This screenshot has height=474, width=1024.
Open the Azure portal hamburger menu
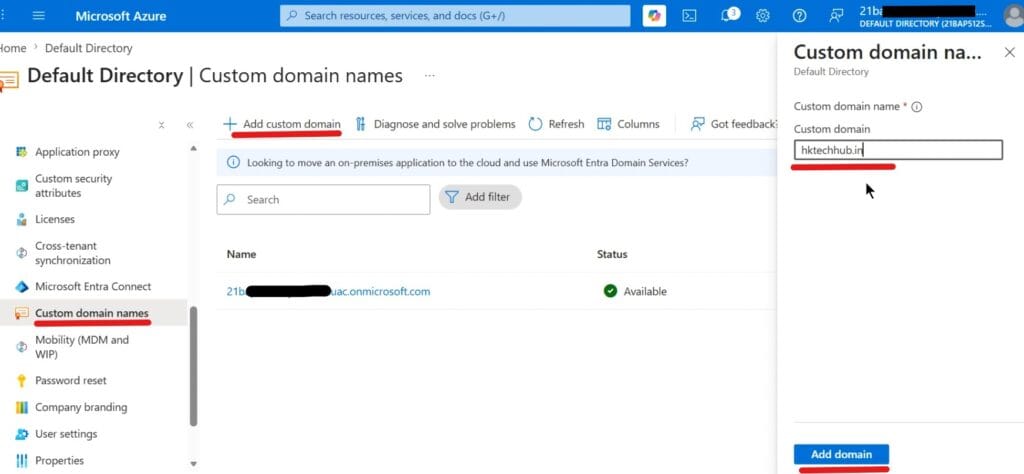pos(39,16)
